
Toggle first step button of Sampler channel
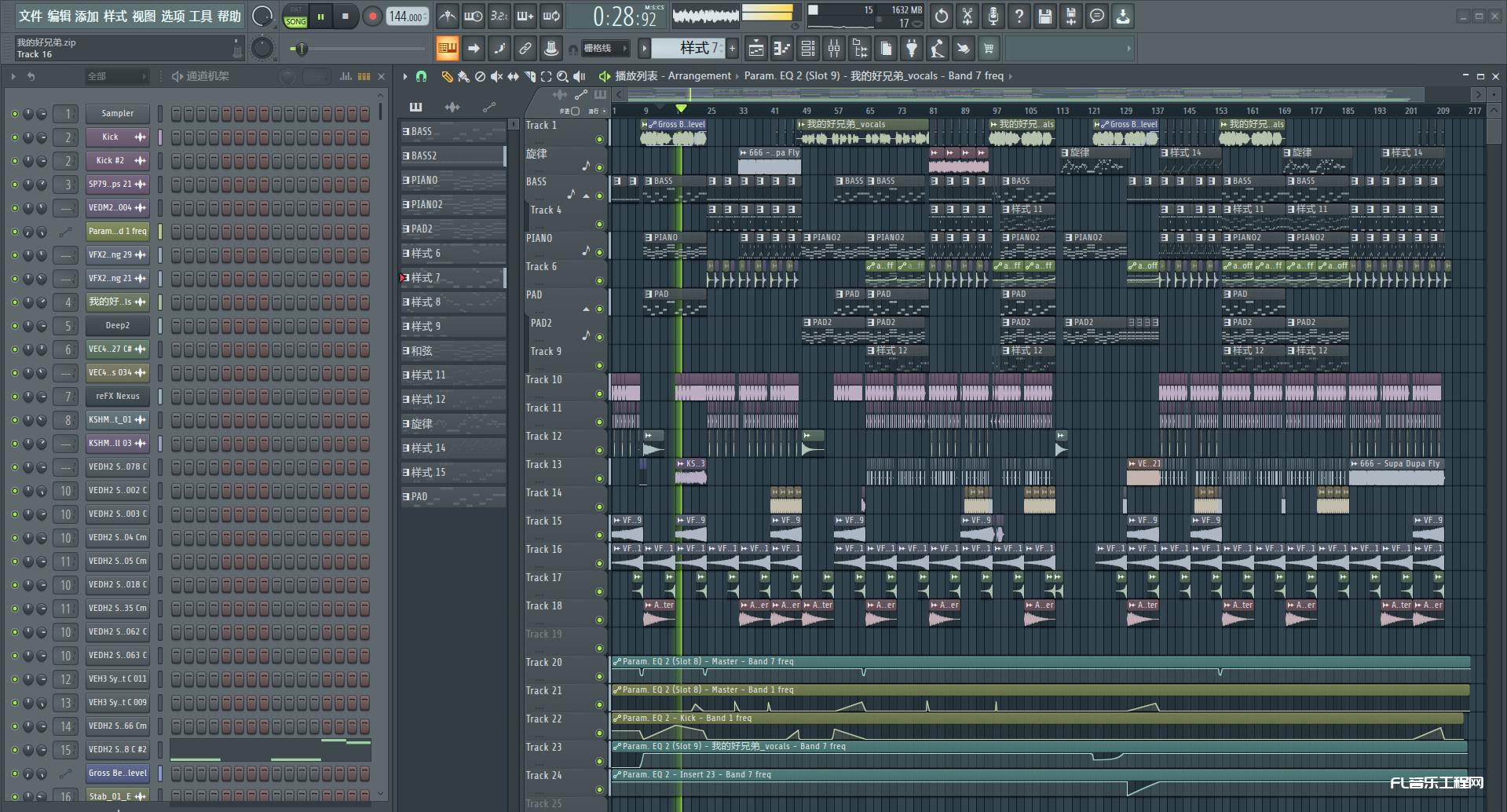pyautogui.click(x=177, y=114)
